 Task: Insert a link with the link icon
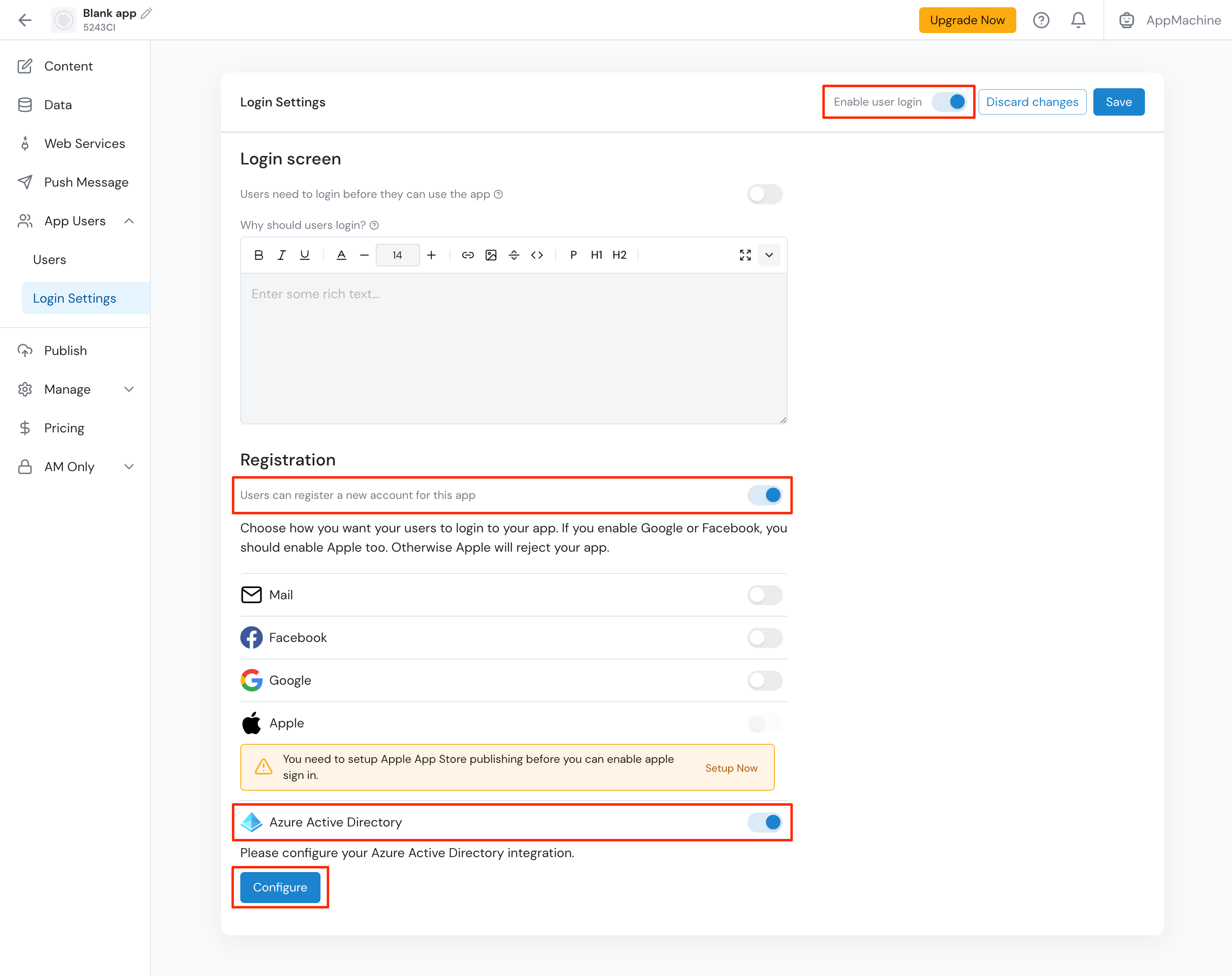click(467, 255)
